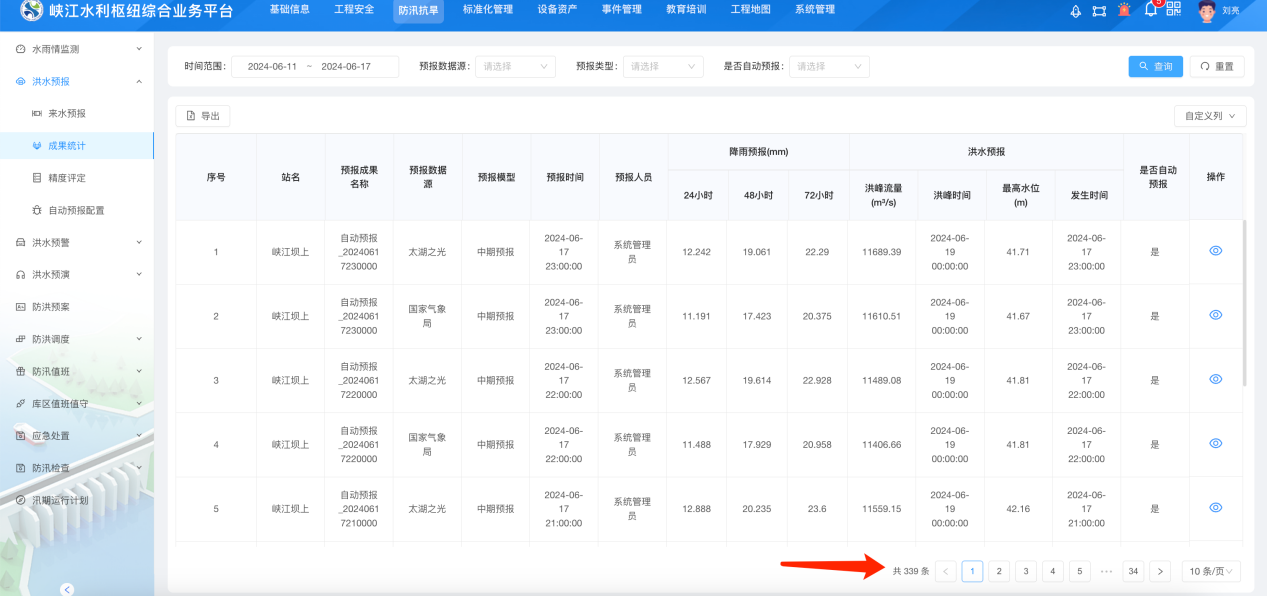Click the rocket icon in the header
1267x596 pixels.
1076,10
